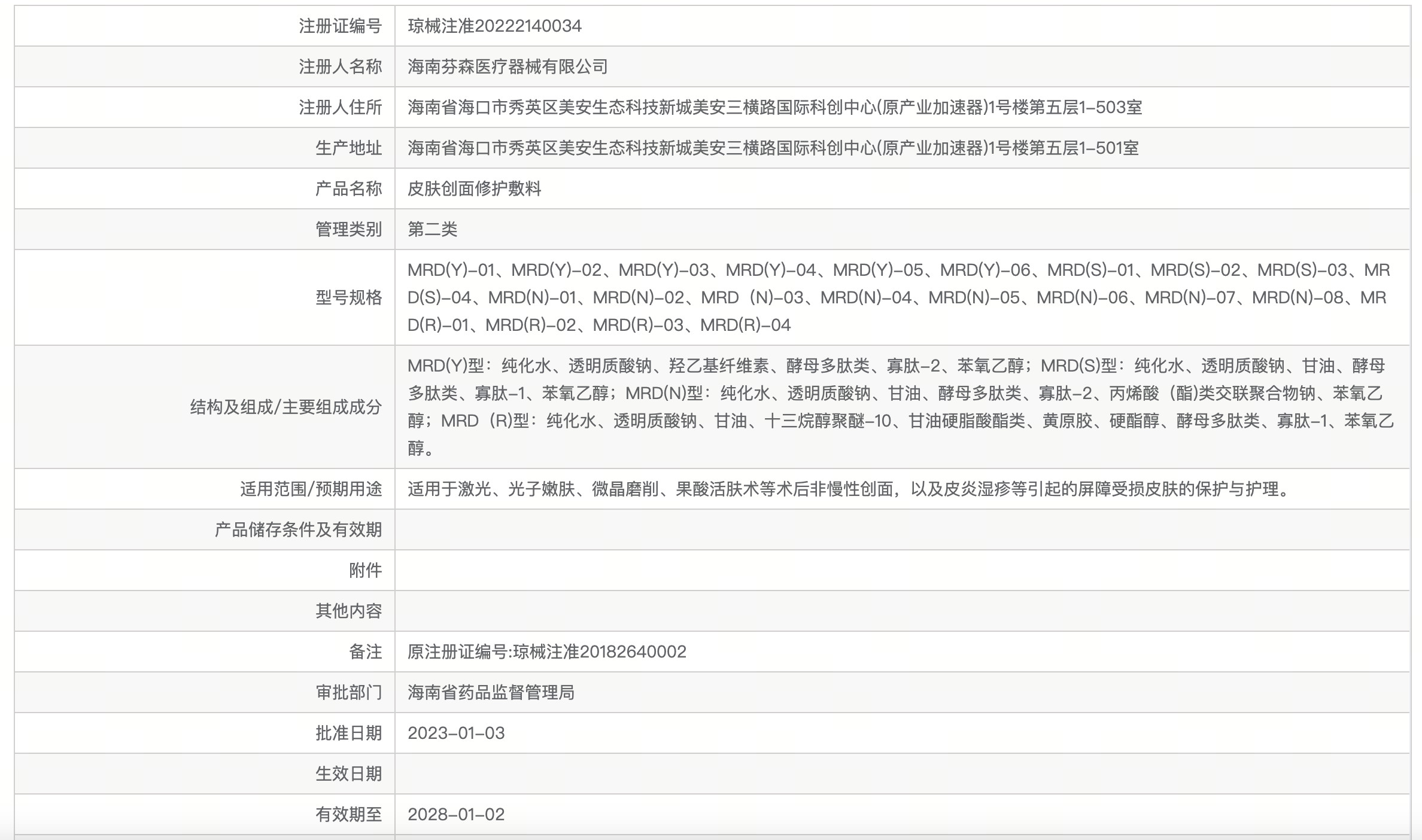
Task: Click product name 皮肤创面修护敷料
Action: (474, 188)
